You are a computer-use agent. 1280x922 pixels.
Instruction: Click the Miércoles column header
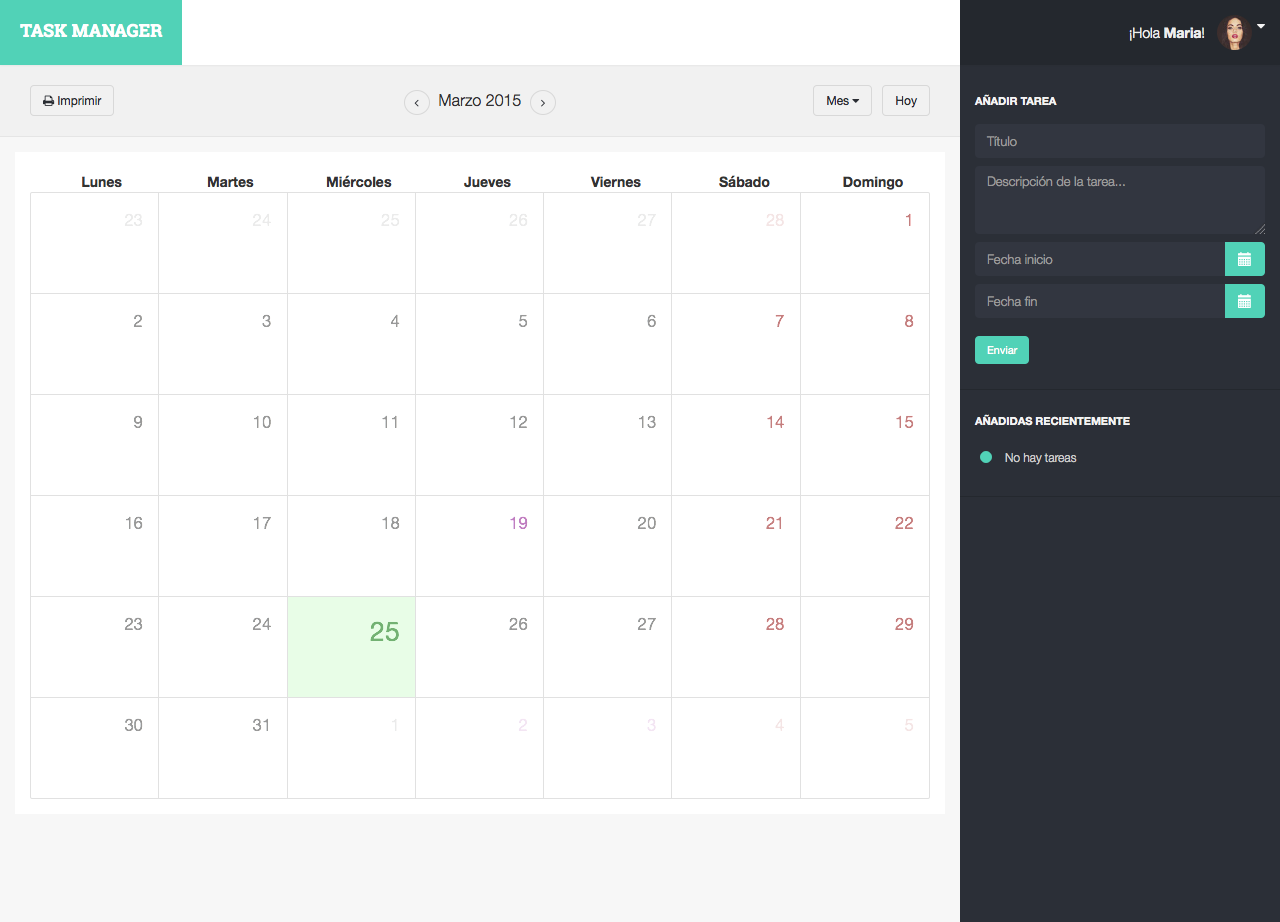pyautogui.click(x=359, y=182)
